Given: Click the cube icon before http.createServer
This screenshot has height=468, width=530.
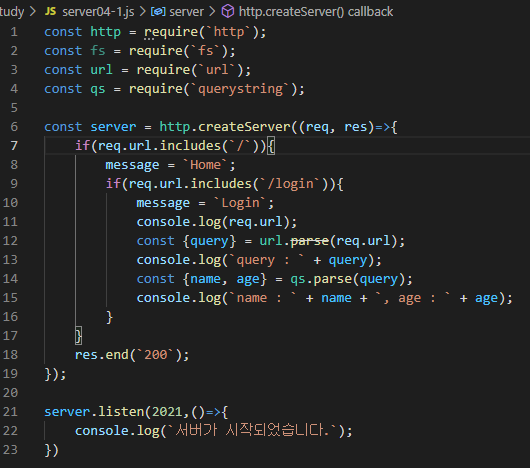Looking at the screenshot, I should pos(228,11).
